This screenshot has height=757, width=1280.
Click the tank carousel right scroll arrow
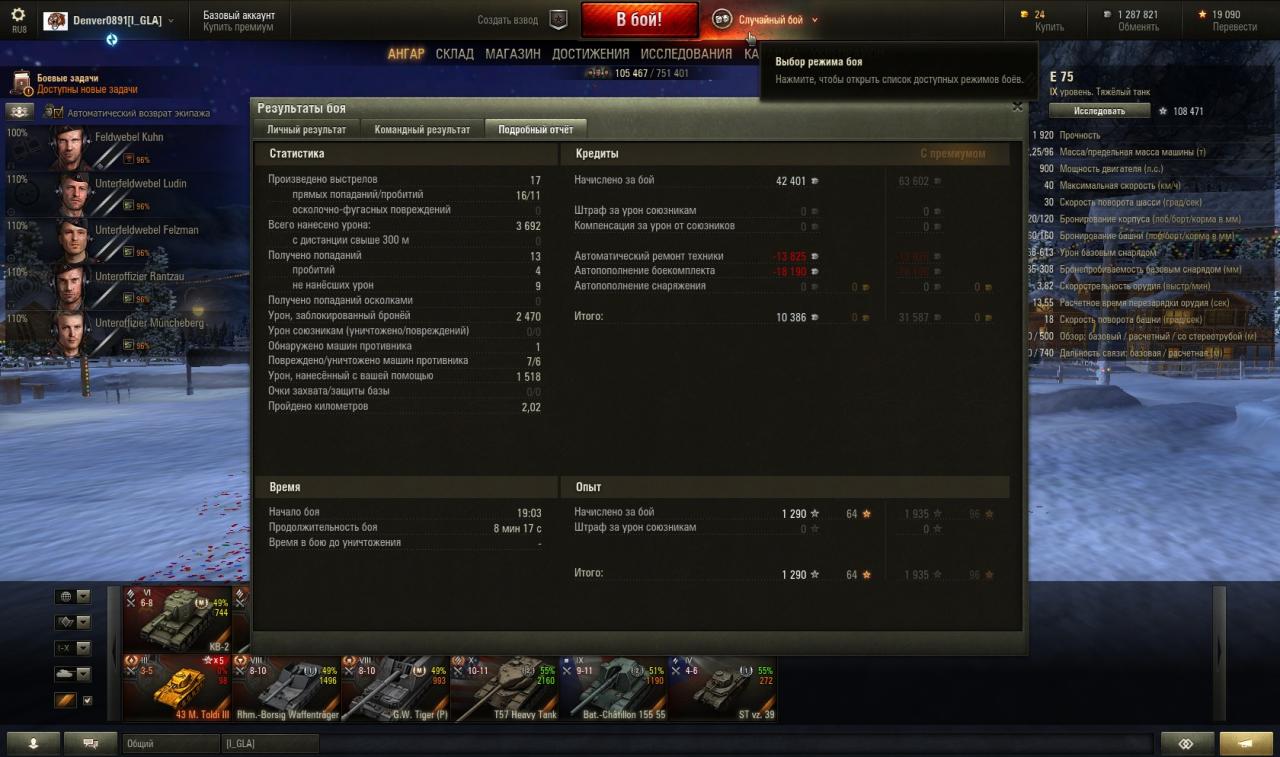pyautogui.click(x=1219, y=652)
